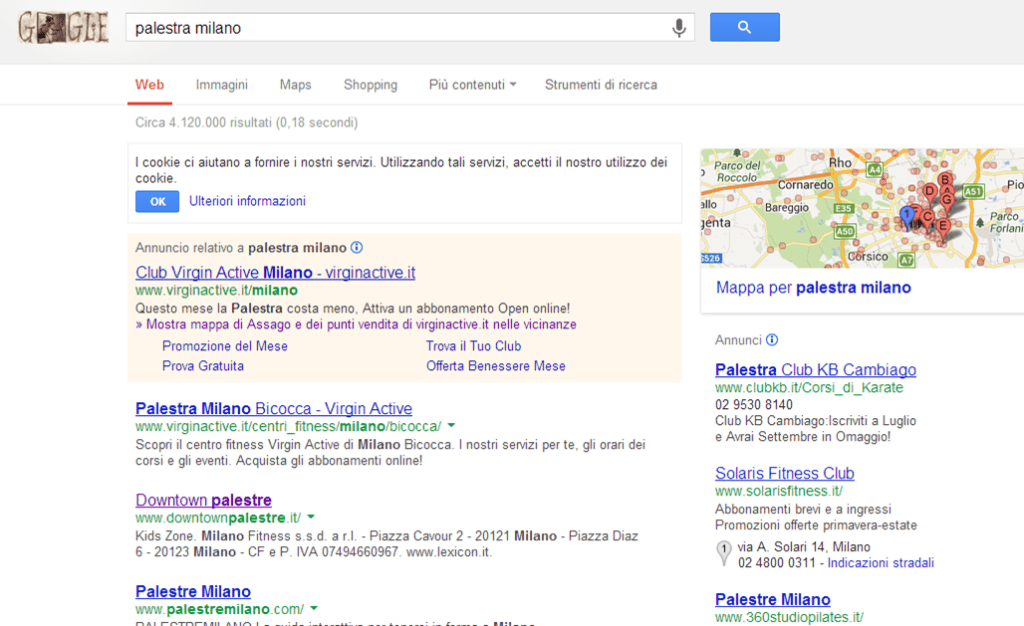Screen dimensions: 1024x626
Task: Open Downtown palestre result
Action: pos(203,500)
